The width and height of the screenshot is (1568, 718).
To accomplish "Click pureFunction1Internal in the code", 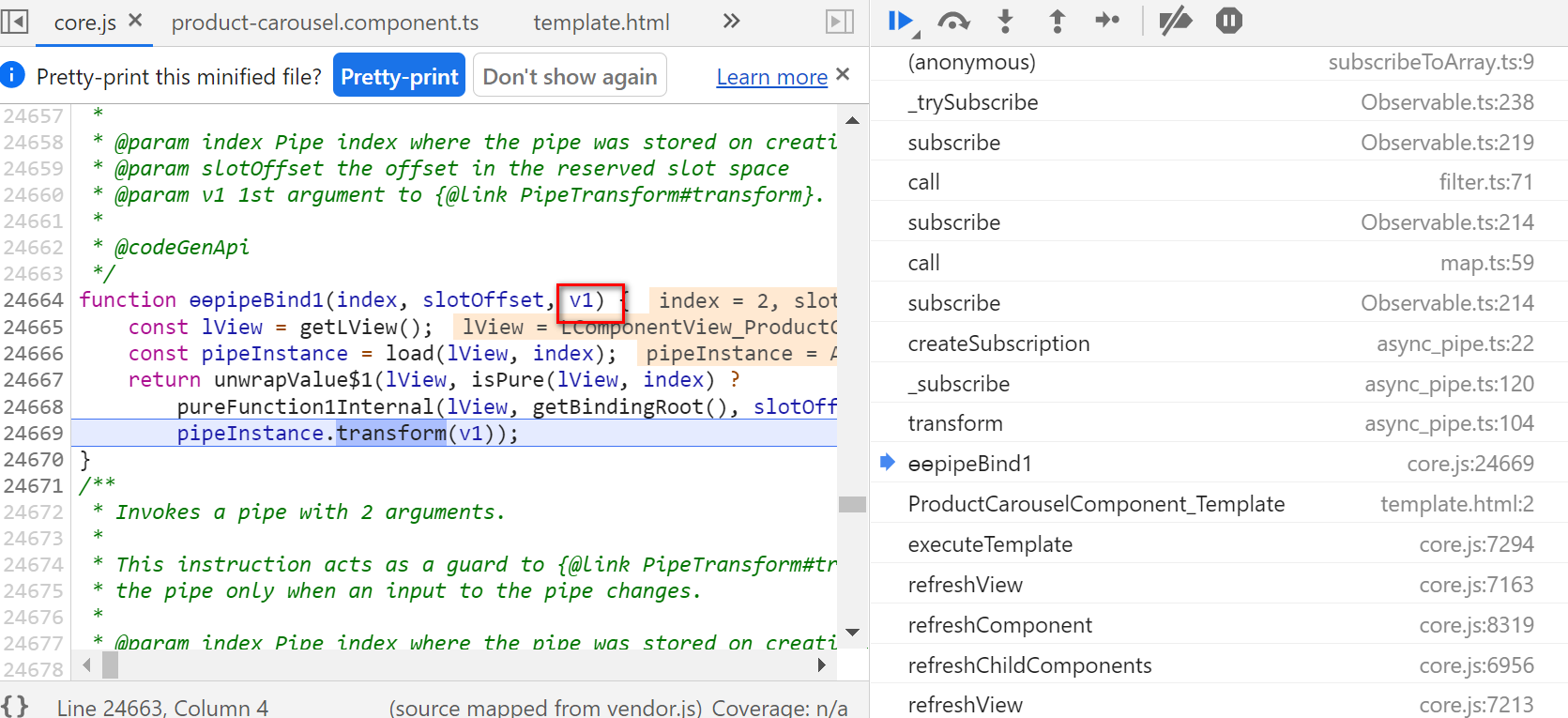I will pyautogui.click(x=305, y=406).
